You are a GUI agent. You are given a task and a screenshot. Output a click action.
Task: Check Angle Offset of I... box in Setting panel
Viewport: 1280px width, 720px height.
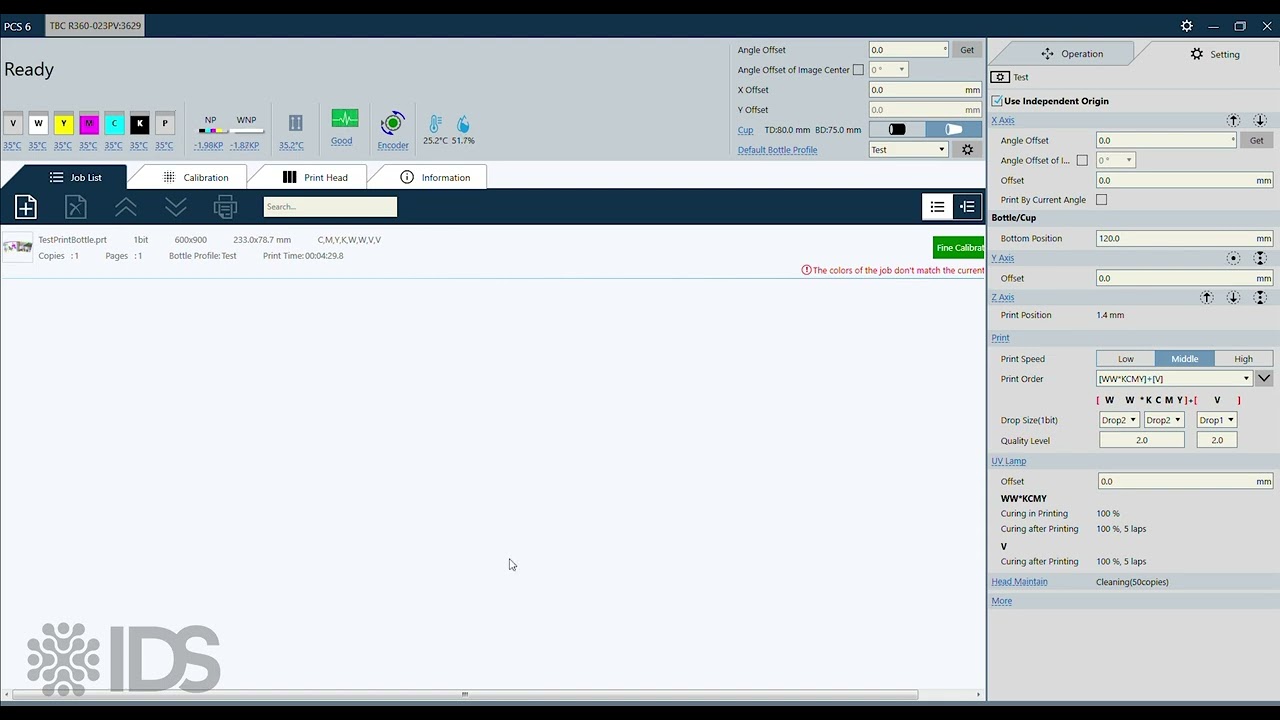[1082, 160]
